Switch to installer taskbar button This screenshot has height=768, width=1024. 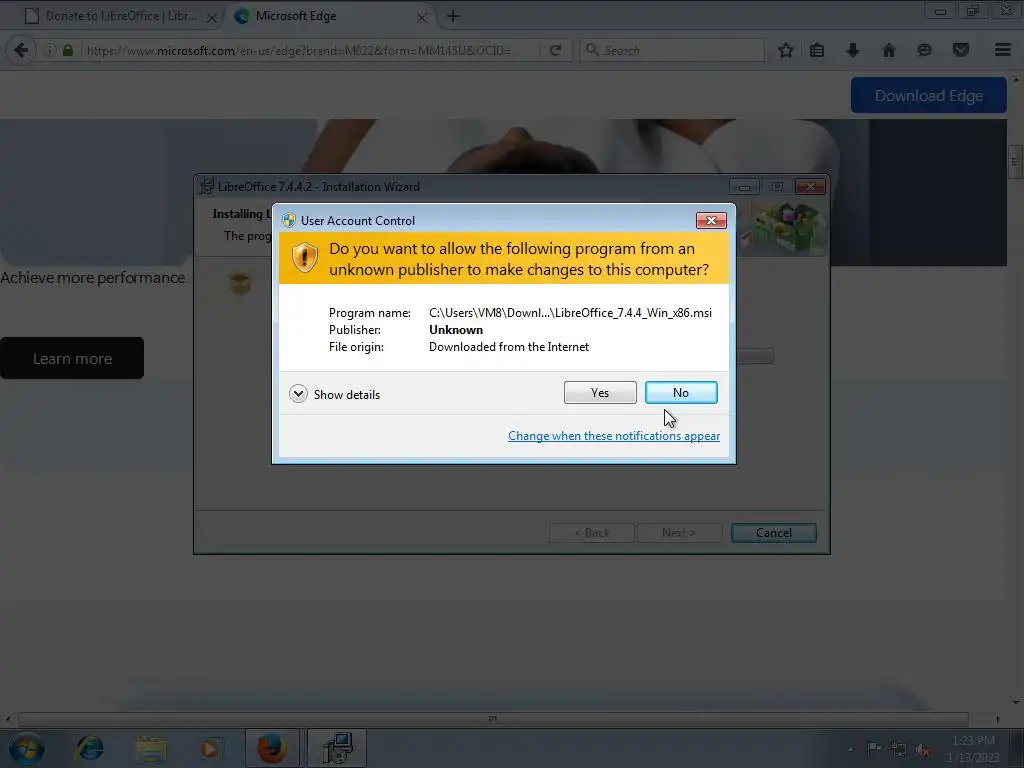point(337,748)
